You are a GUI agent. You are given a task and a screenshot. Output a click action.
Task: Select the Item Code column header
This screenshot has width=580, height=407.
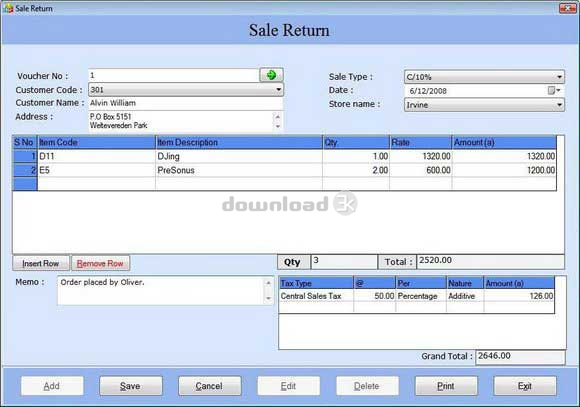[x=97, y=142]
